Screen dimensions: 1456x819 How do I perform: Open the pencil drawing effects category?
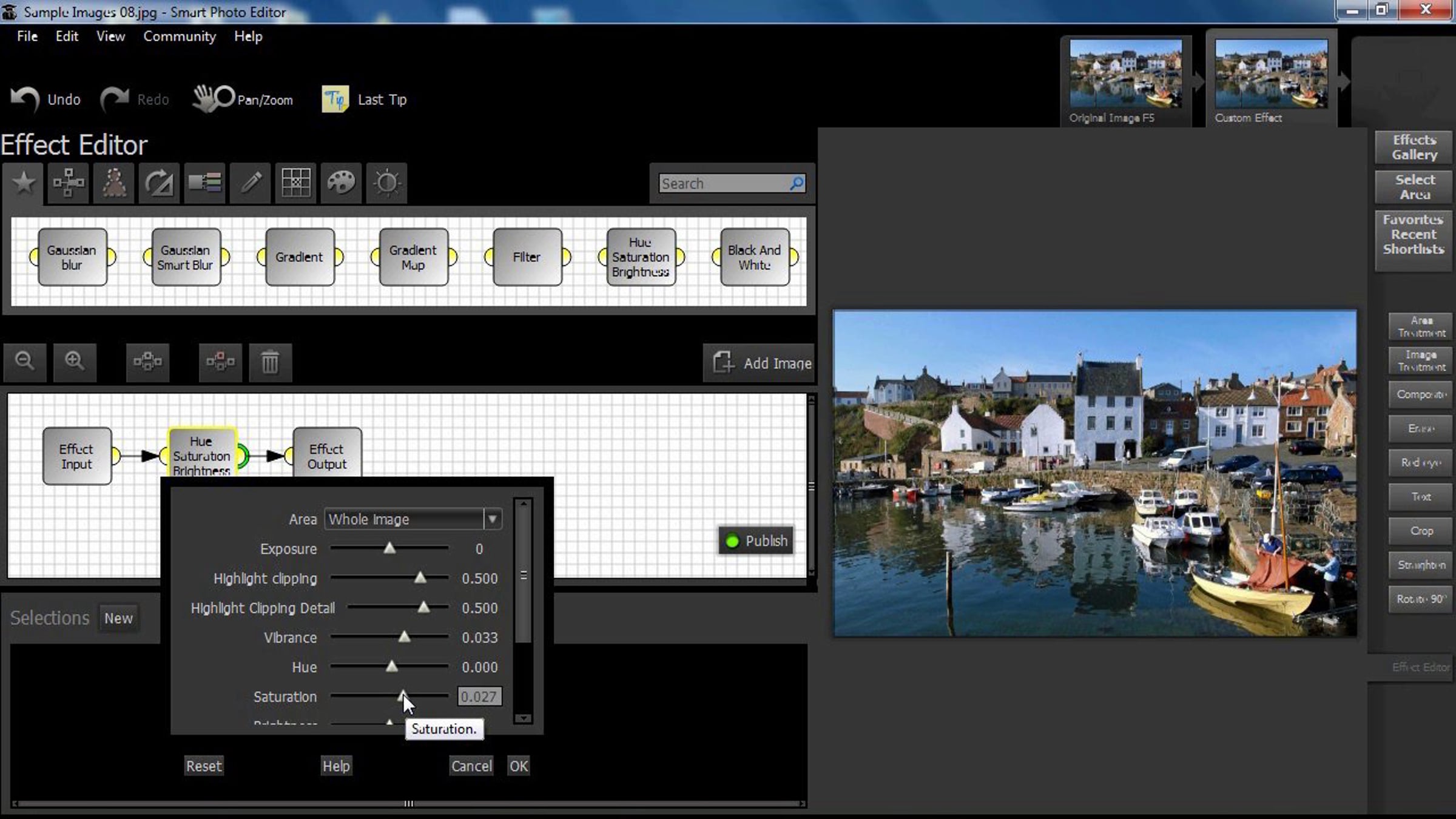[x=251, y=183]
